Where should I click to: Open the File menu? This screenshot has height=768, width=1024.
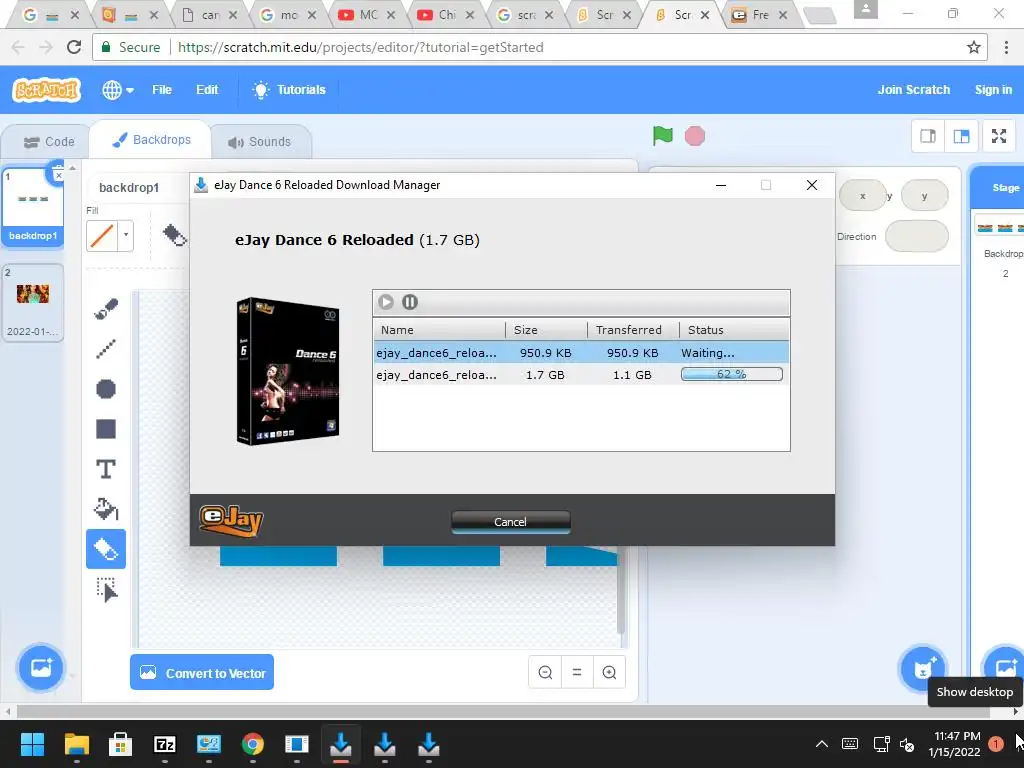(162, 90)
